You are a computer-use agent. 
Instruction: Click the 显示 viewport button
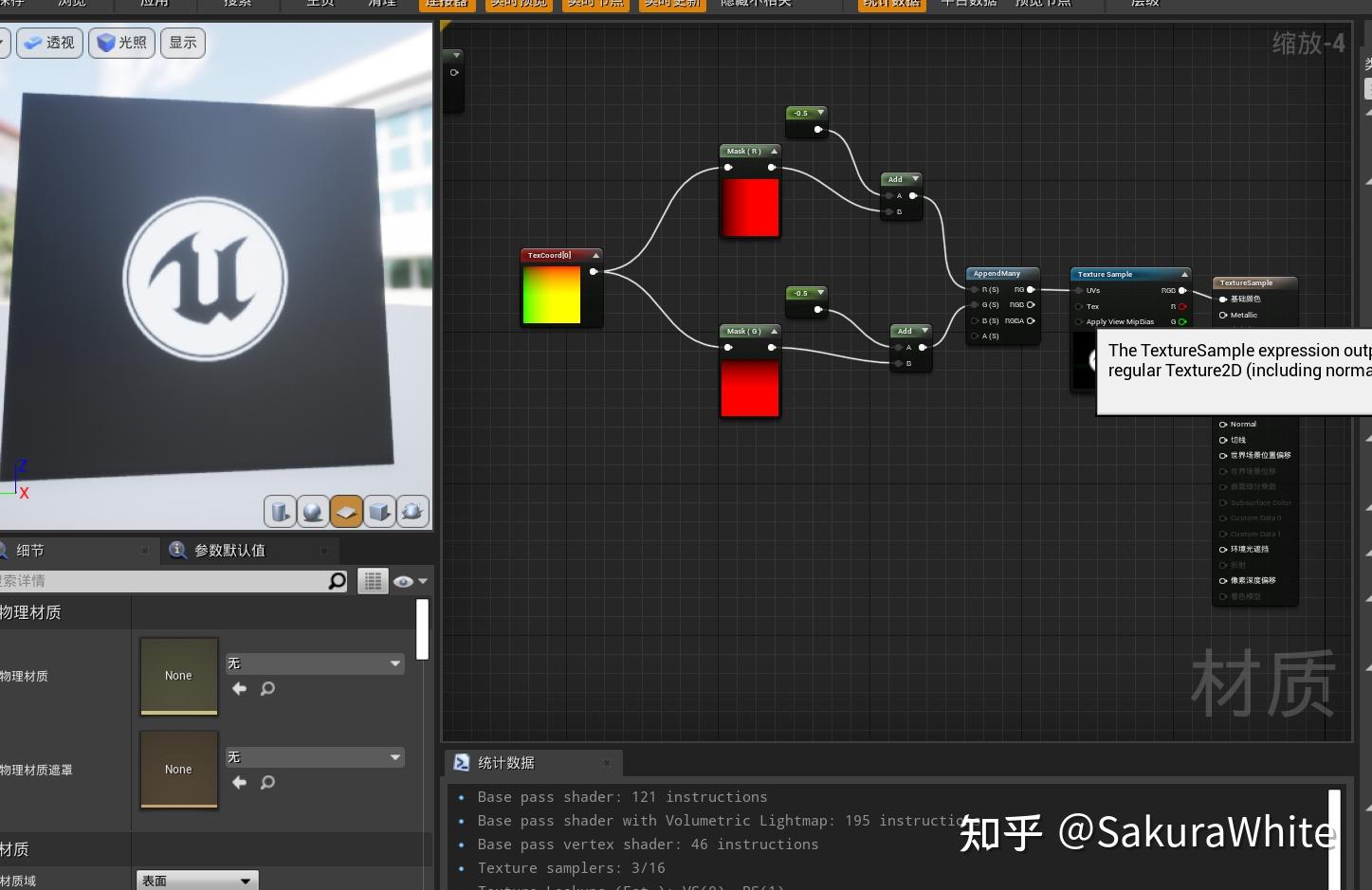pyautogui.click(x=182, y=43)
